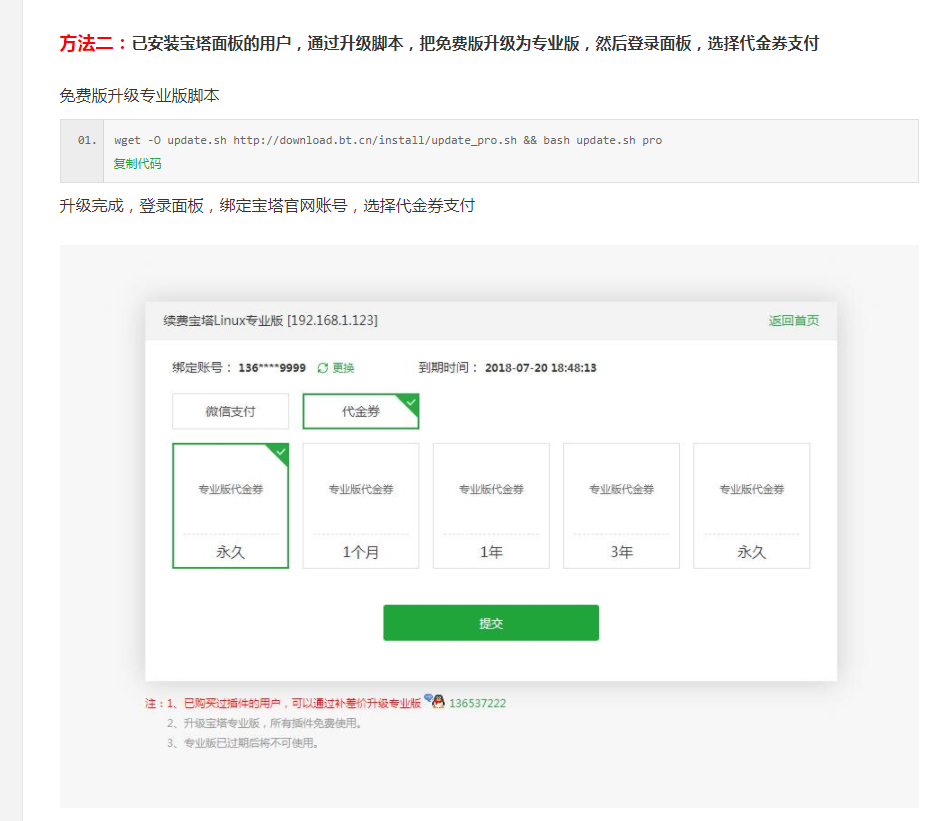Choose the 1年 voucher card
945x821 pixels.
pyautogui.click(x=491, y=506)
